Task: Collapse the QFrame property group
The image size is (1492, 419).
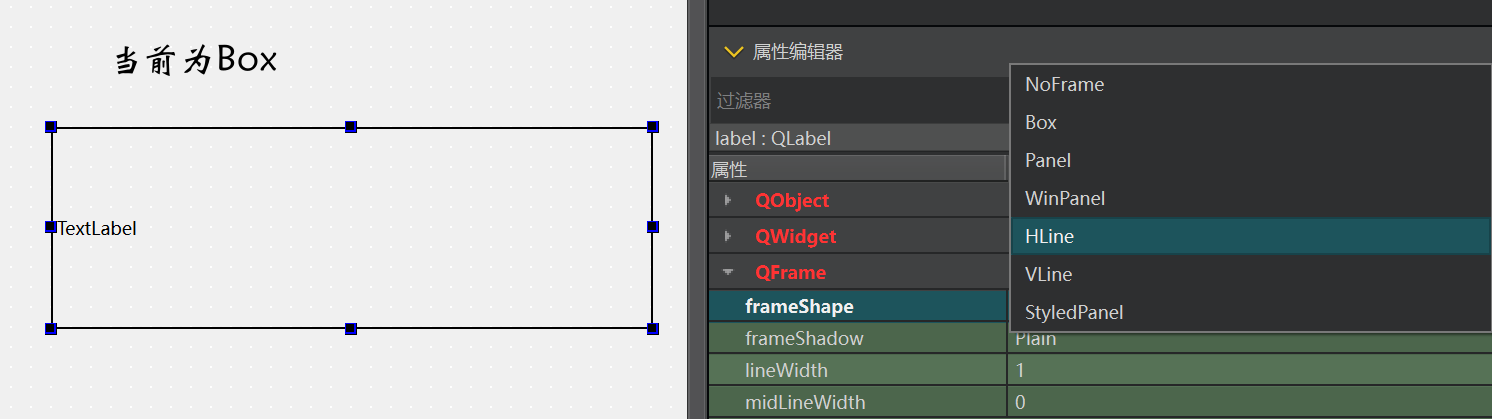Action: (x=728, y=272)
